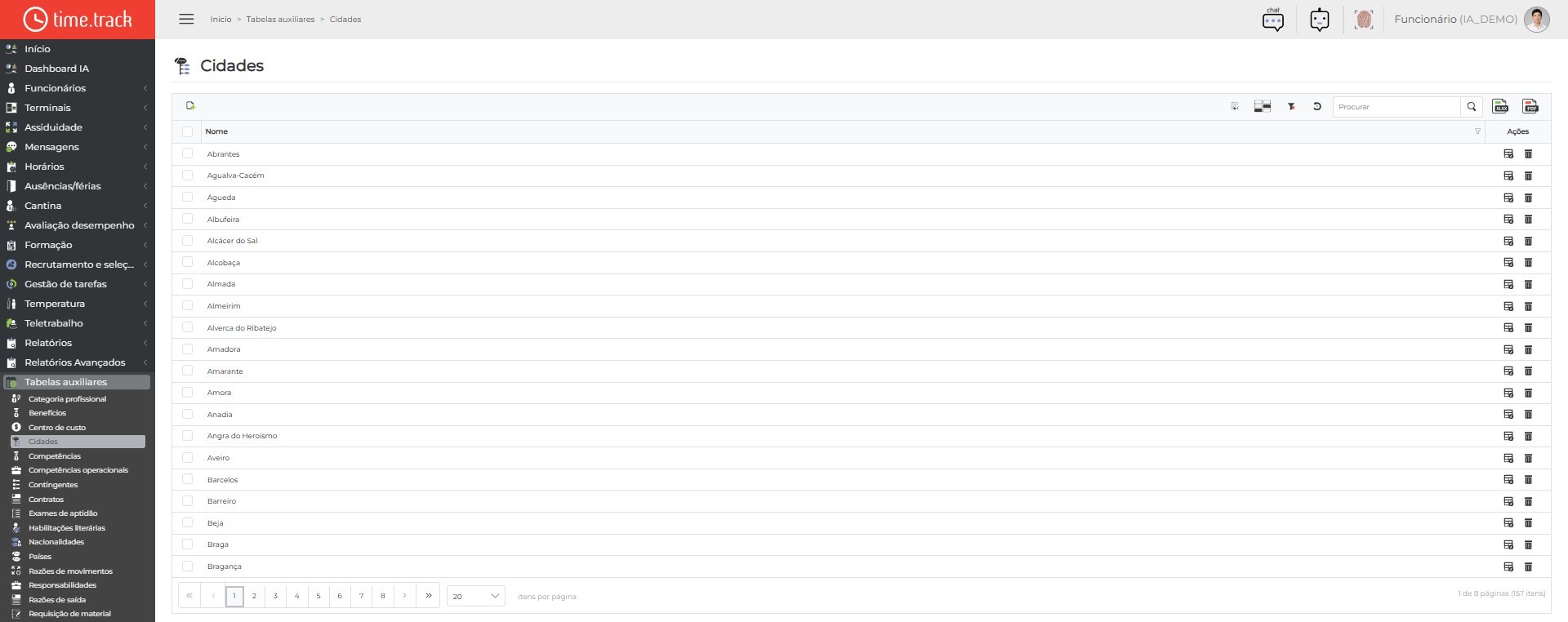
Task: Edit the Amadora row
Action: (x=1508, y=349)
